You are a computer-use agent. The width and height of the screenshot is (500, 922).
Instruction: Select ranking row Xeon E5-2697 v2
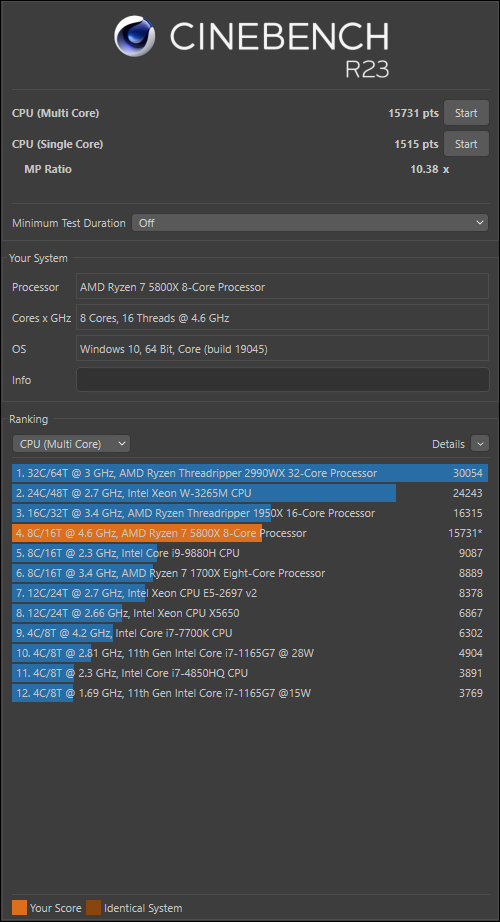tap(250, 593)
